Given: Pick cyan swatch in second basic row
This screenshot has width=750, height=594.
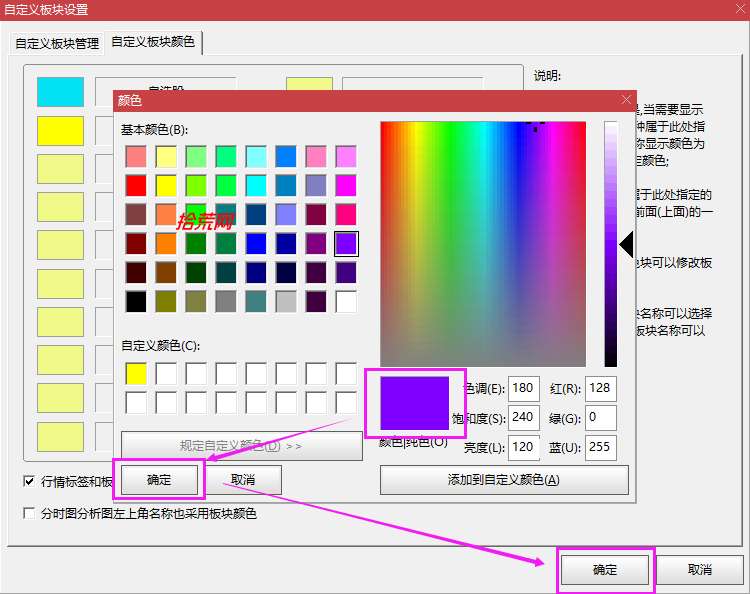Looking at the screenshot, I should 256,186.
